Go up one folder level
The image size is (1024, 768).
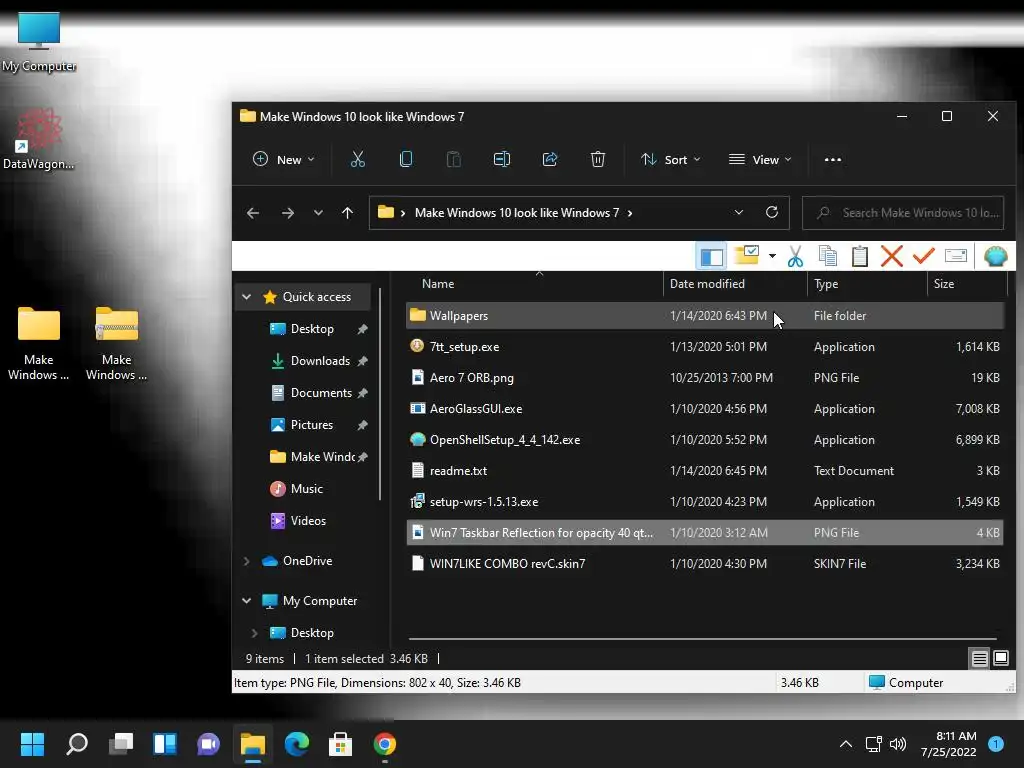pos(347,213)
